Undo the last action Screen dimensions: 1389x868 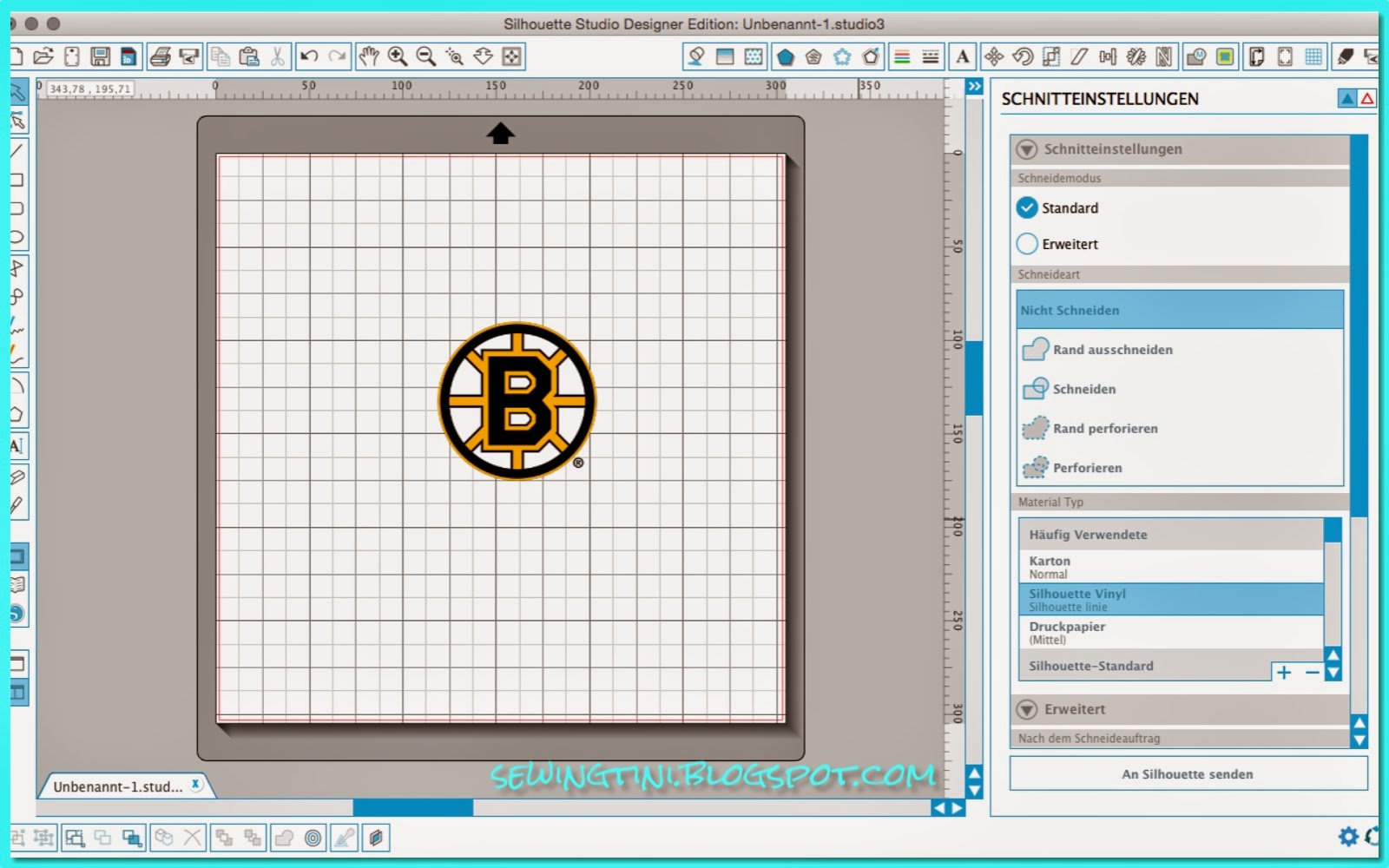coord(309,57)
